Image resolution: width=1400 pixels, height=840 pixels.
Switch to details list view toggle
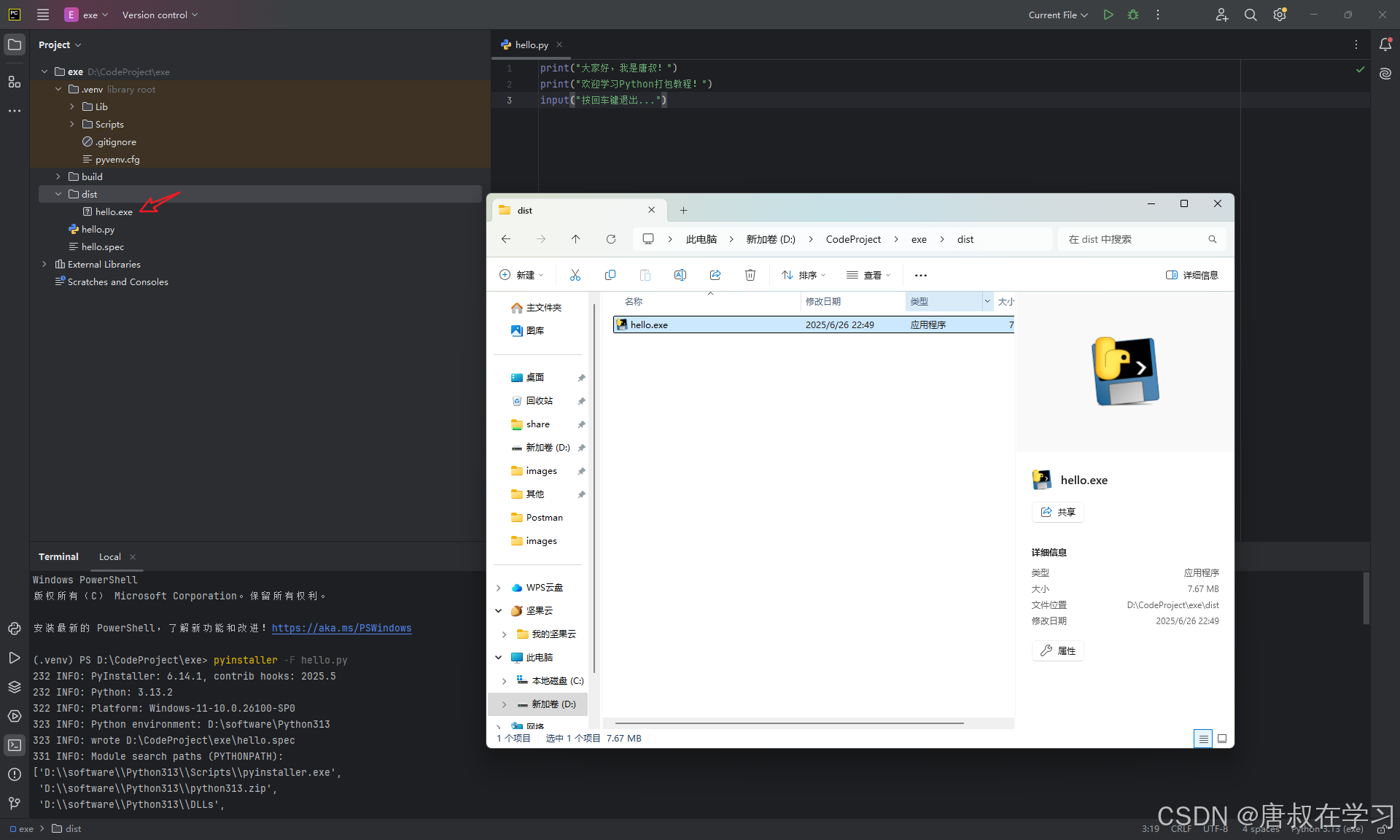click(1203, 739)
